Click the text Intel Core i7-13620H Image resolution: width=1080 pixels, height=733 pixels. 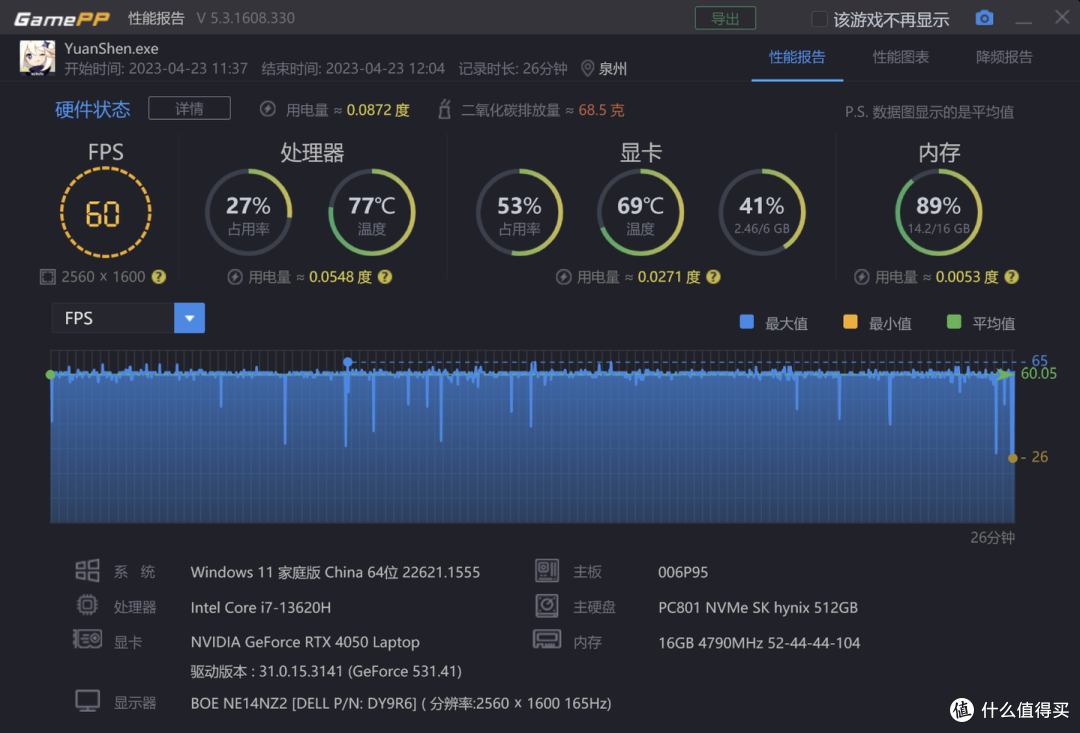[x=260, y=608]
